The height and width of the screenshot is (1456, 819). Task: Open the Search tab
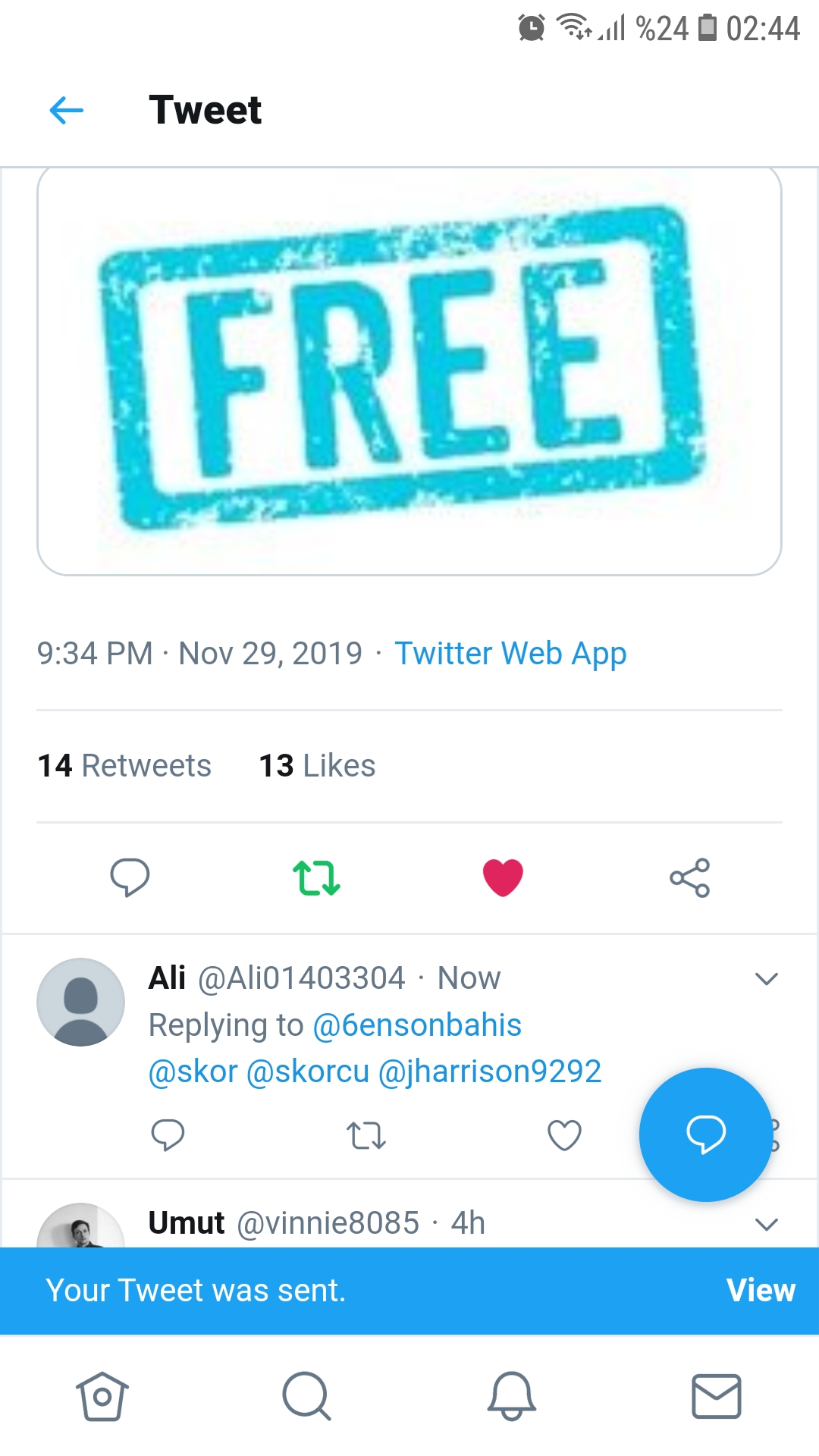click(x=306, y=1396)
